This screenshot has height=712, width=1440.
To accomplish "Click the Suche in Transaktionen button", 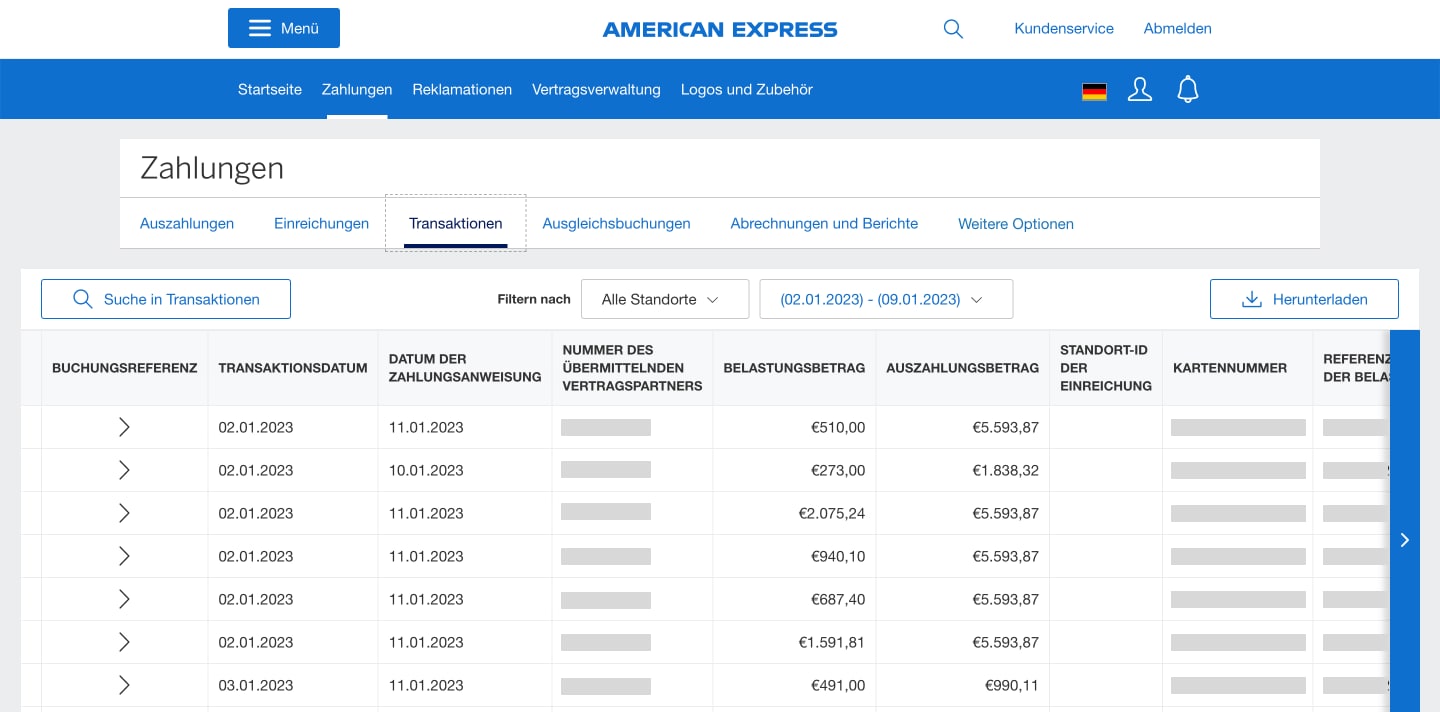I will 165,298.
